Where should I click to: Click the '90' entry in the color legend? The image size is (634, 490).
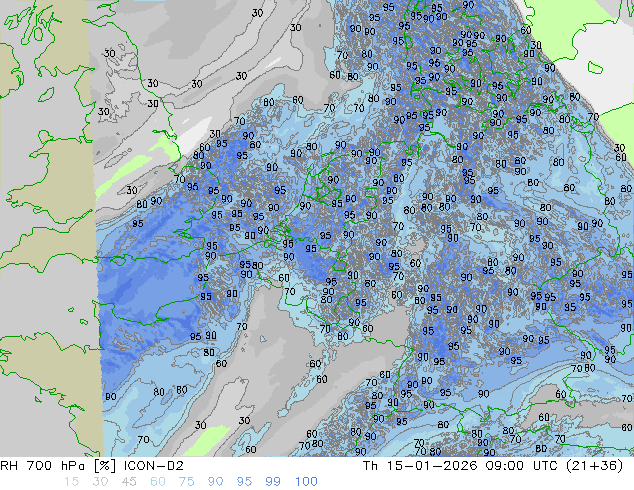pyautogui.click(x=215, y=482)
